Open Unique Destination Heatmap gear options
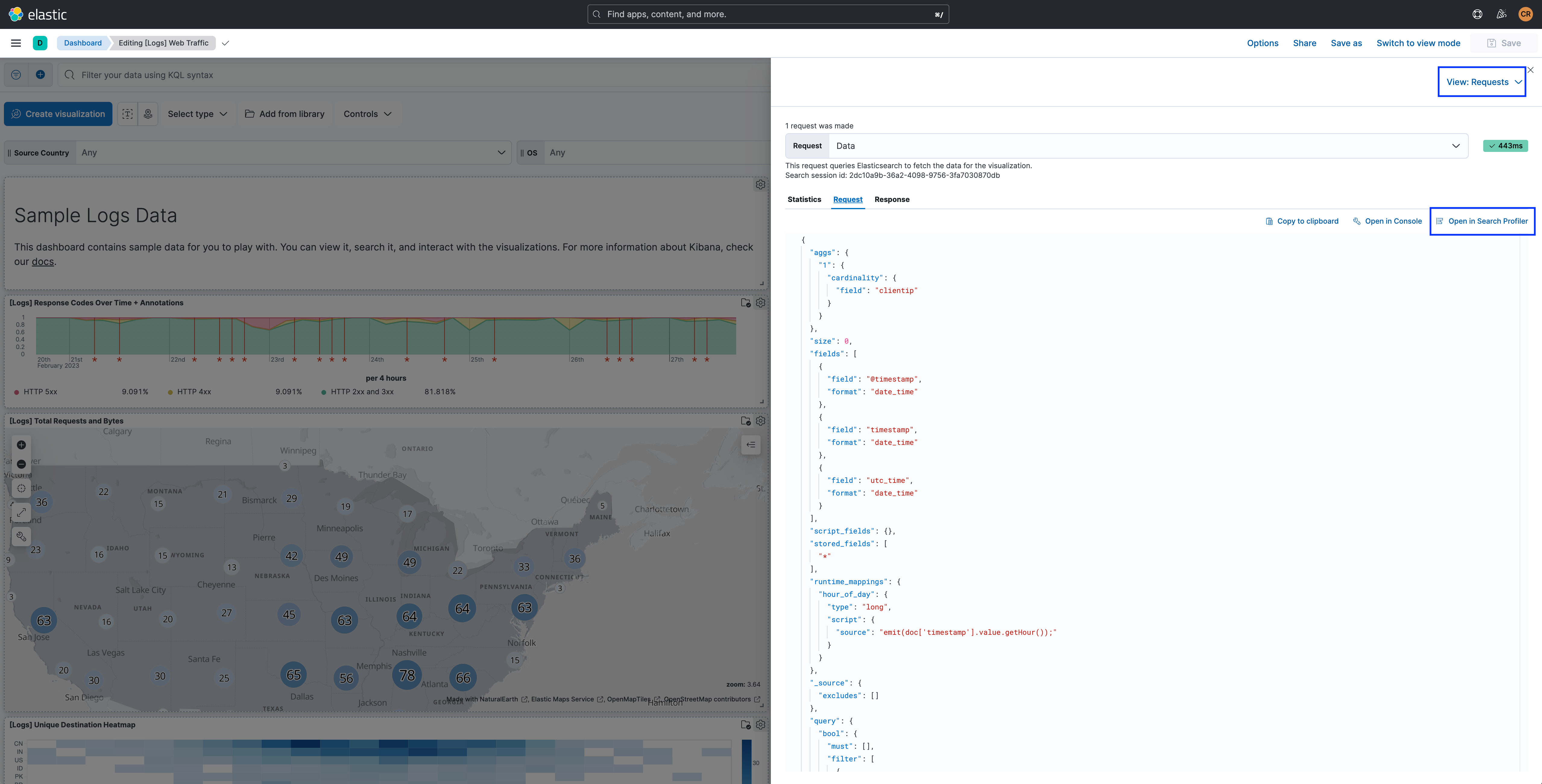The width and height of the screenshot is (1542, 784). click(760, 725)
